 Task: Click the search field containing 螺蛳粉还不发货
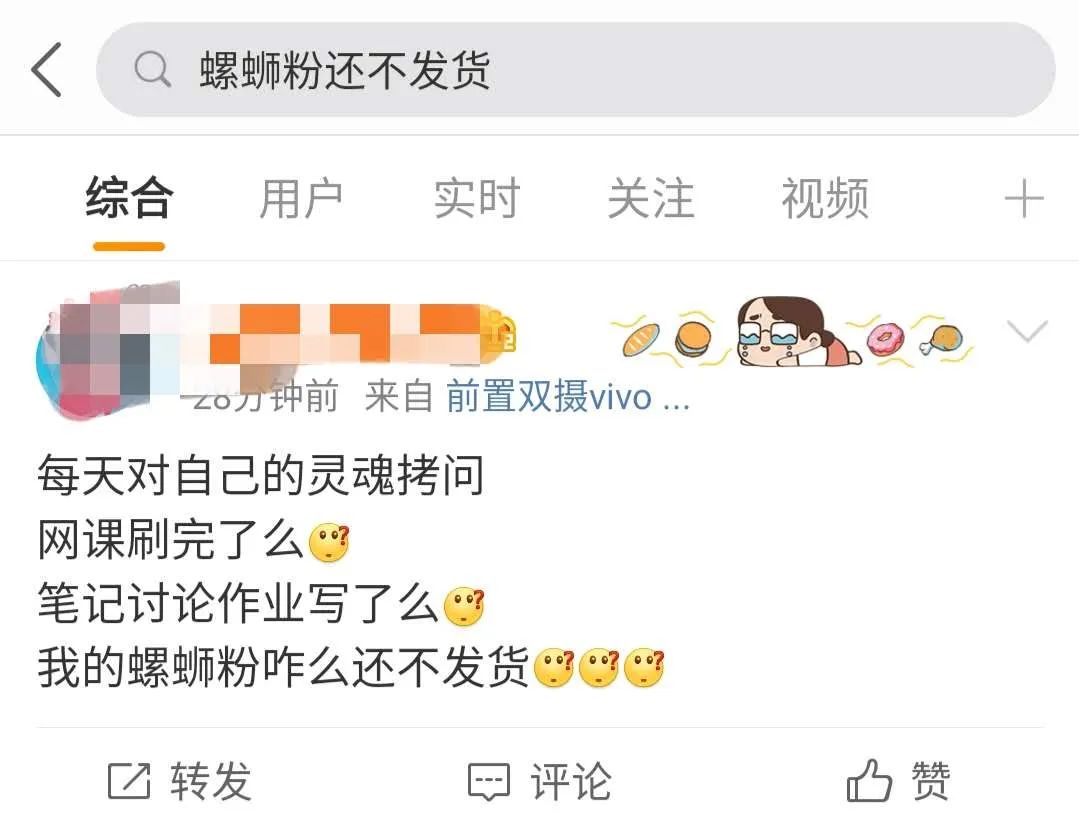click(575, 69)
